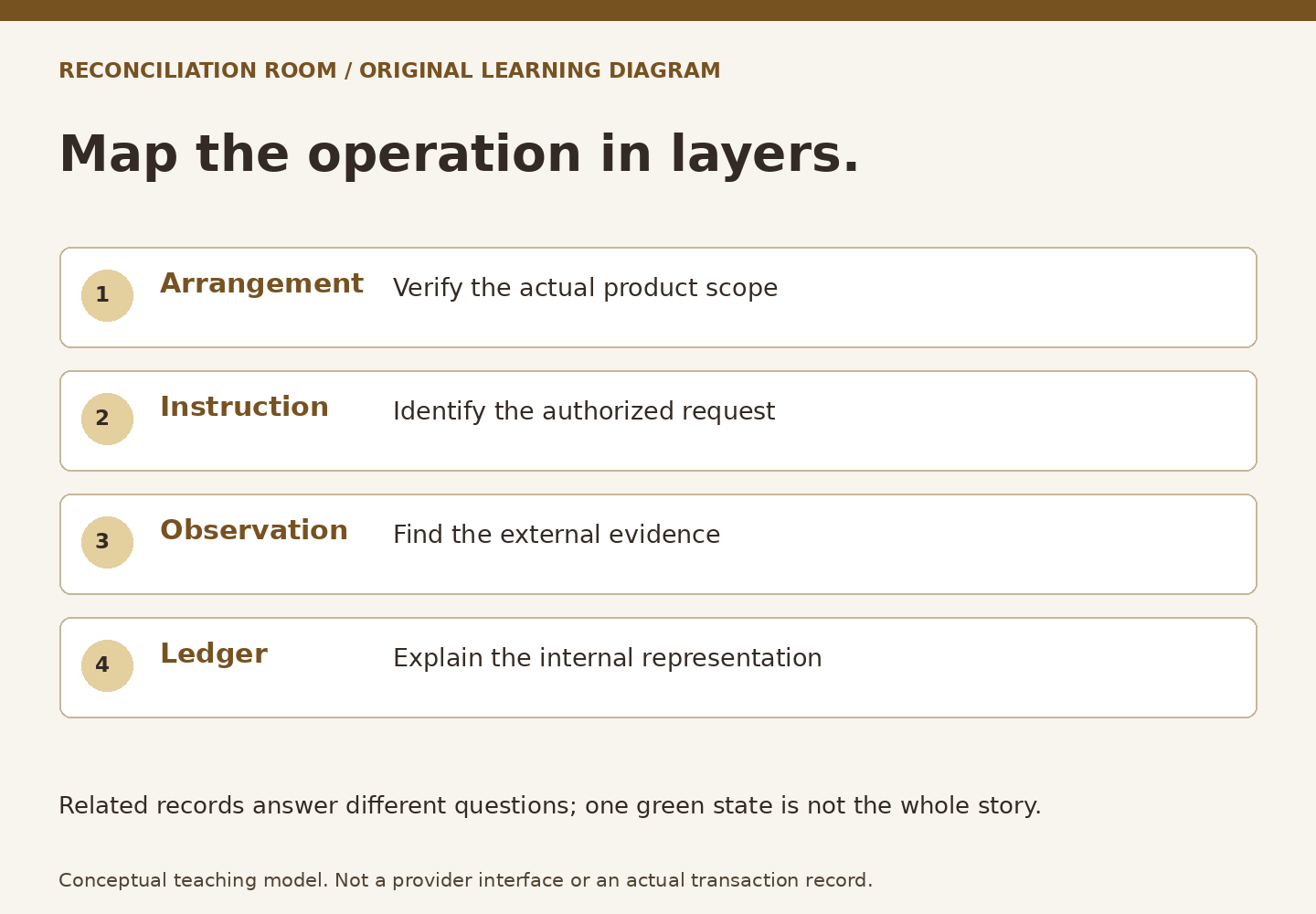Click 'Identify the authorized request' text
Image resolution: width=1316 pixels, height=914 pixels.
[x=584, y=412]
